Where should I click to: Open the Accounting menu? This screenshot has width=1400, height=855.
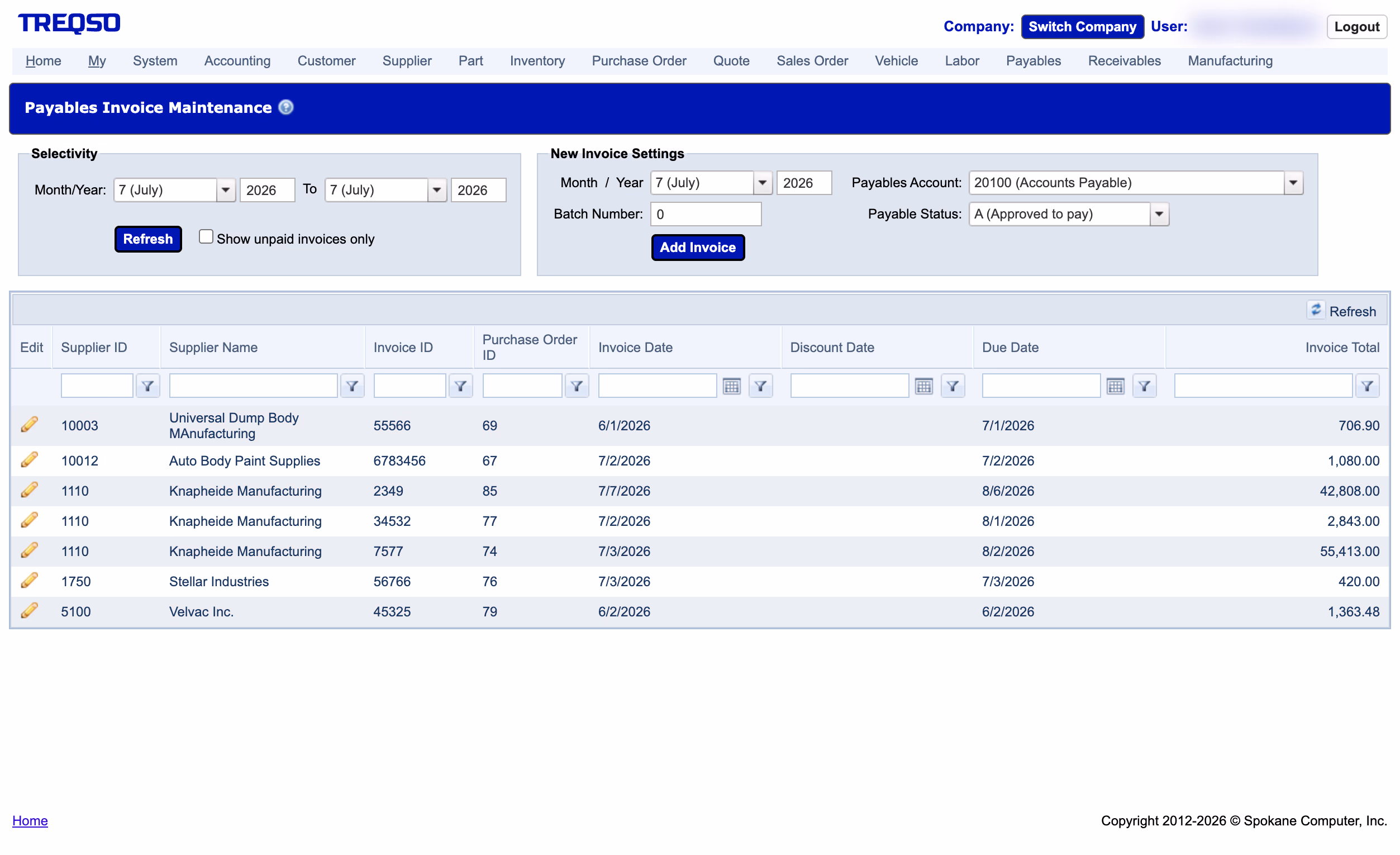pyautogui.click(x=237, y=61)
